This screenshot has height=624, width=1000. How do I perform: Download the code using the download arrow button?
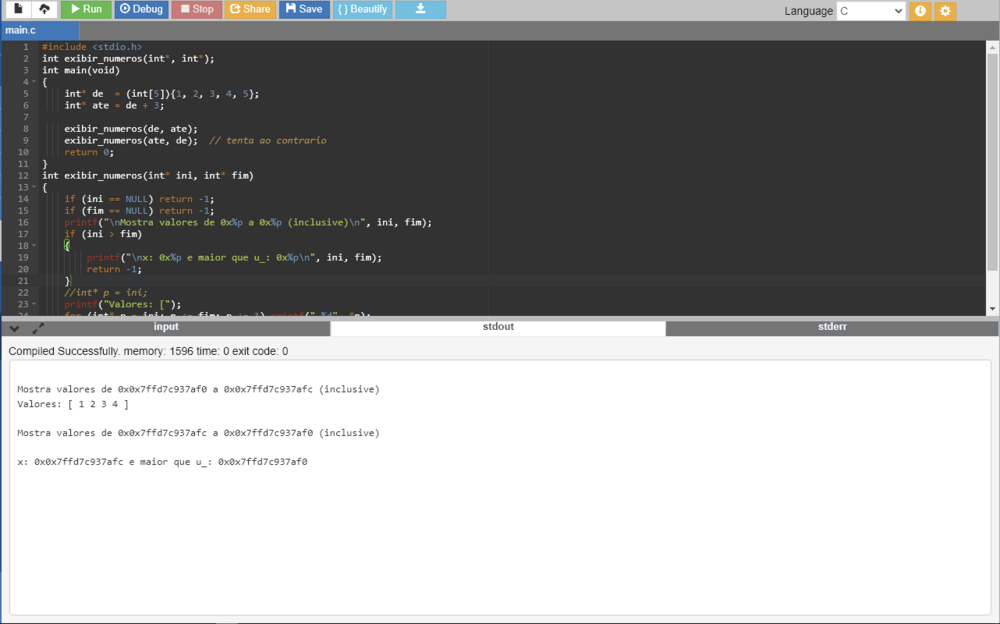tap(420, 9)
